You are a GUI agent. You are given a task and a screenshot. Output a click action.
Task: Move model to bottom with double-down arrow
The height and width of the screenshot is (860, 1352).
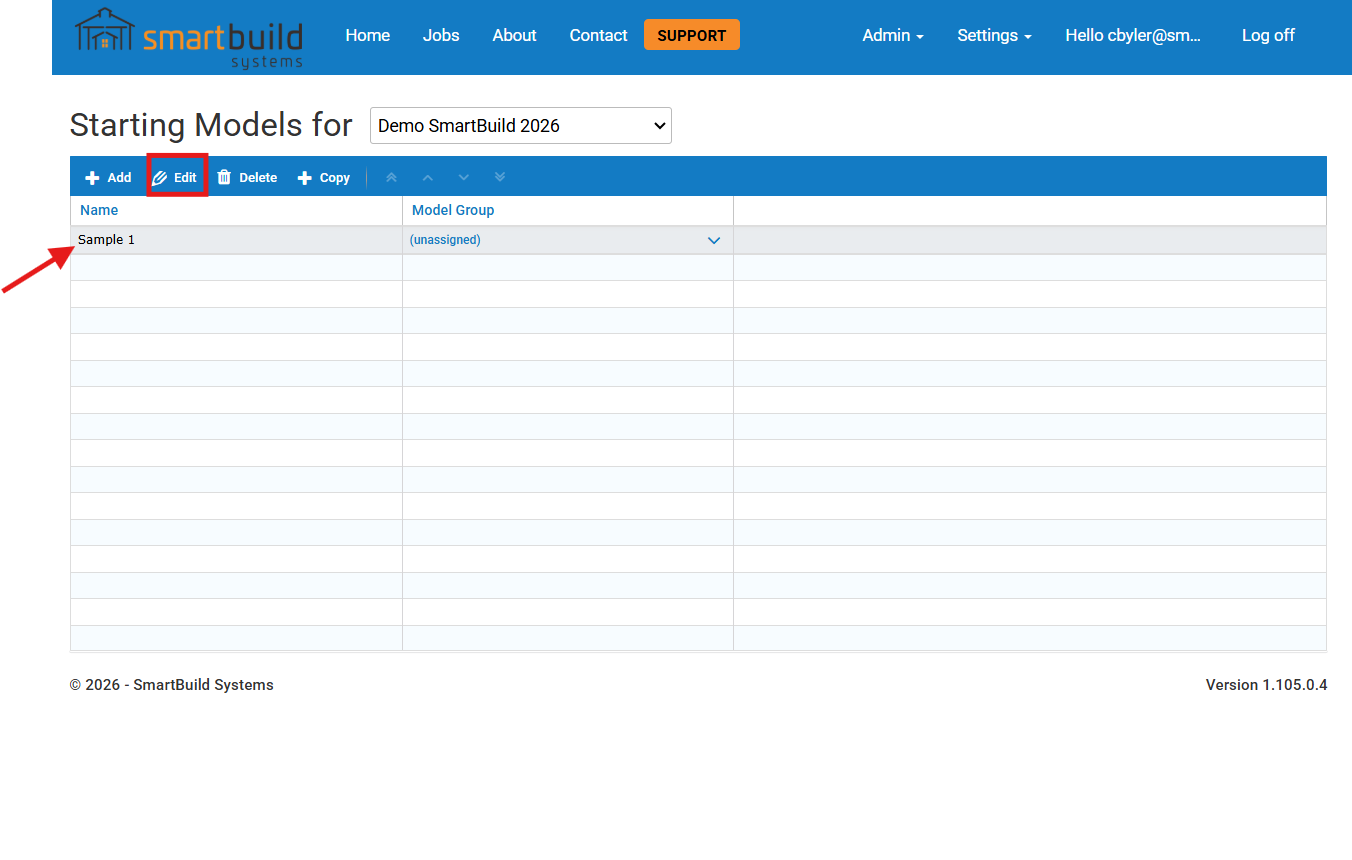click(500, 177)
